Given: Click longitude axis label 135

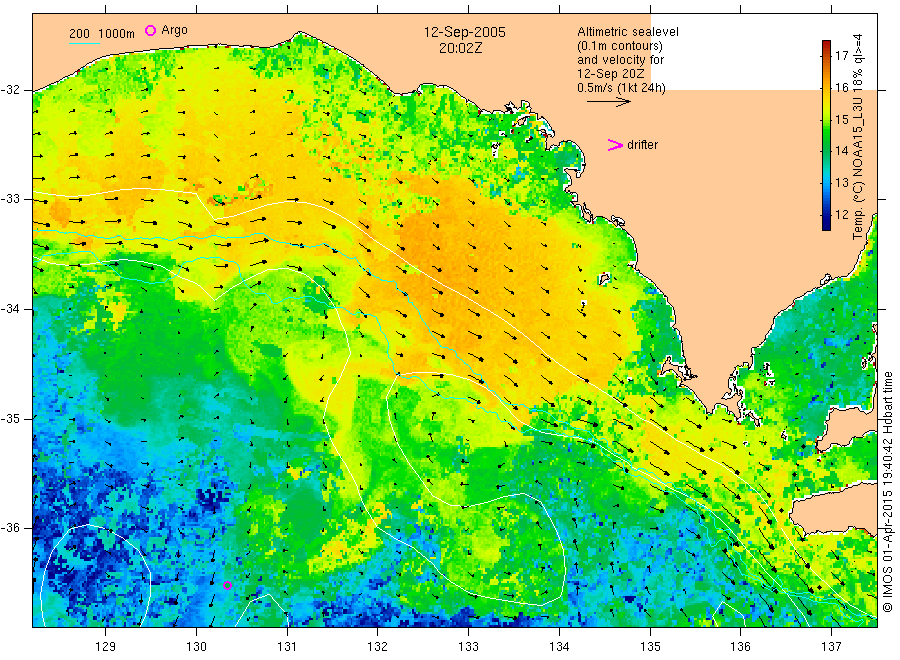Looking at the screenshot, I should 650,647.
